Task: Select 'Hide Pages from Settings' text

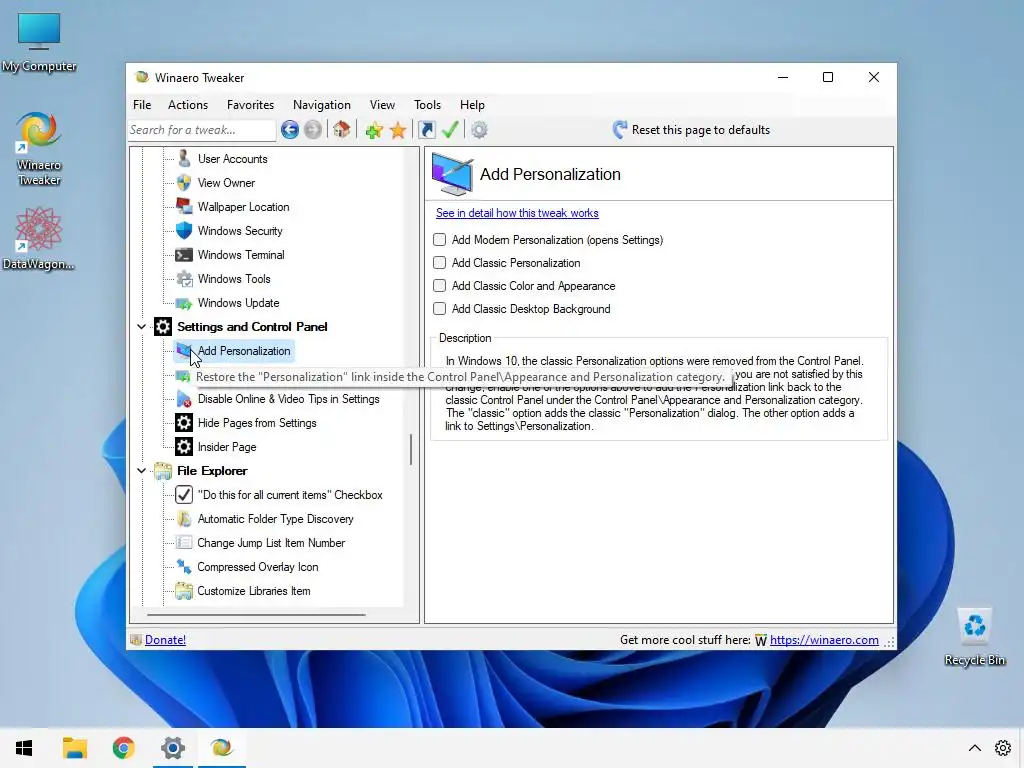Action: 257,423
